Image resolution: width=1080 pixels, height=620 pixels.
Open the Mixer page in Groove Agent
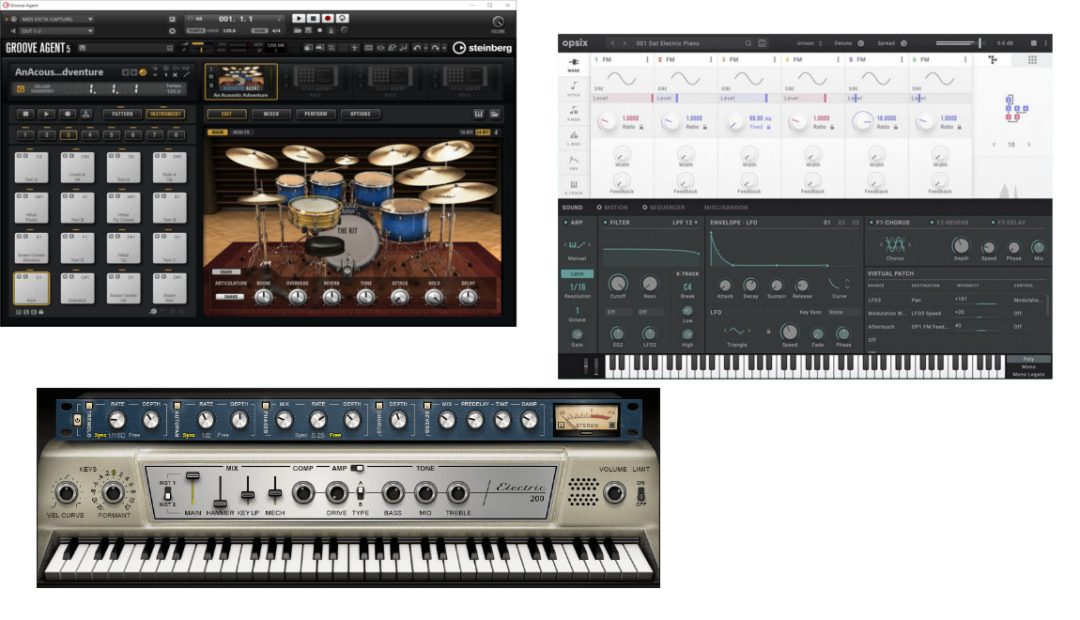click(x=271, y=114)
